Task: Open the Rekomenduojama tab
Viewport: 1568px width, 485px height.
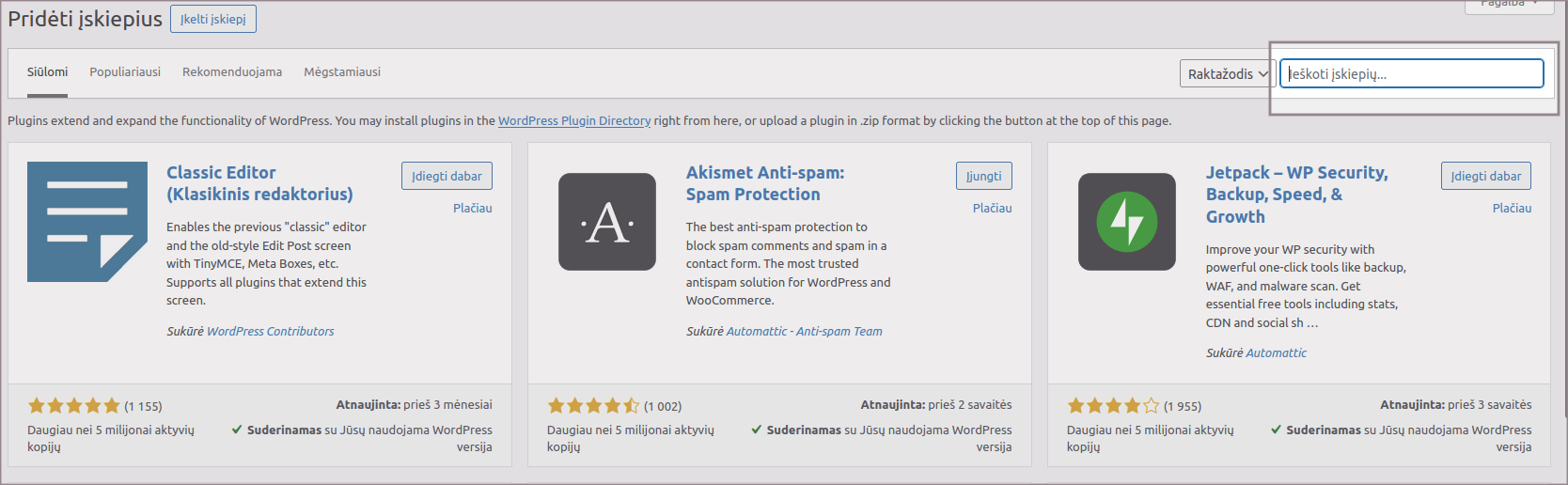Action: point(232,71)
